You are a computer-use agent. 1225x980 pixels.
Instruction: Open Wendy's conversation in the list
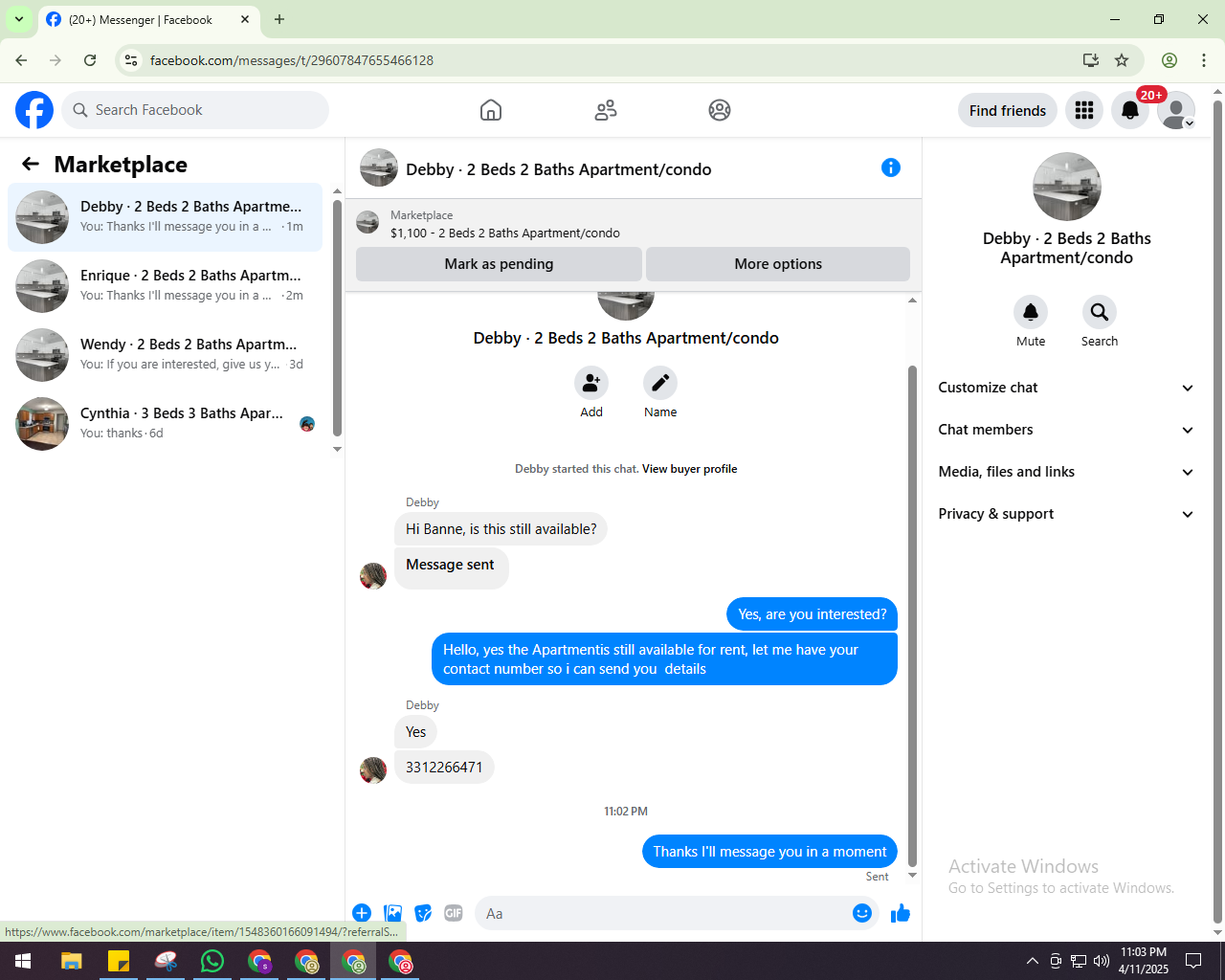166,355
